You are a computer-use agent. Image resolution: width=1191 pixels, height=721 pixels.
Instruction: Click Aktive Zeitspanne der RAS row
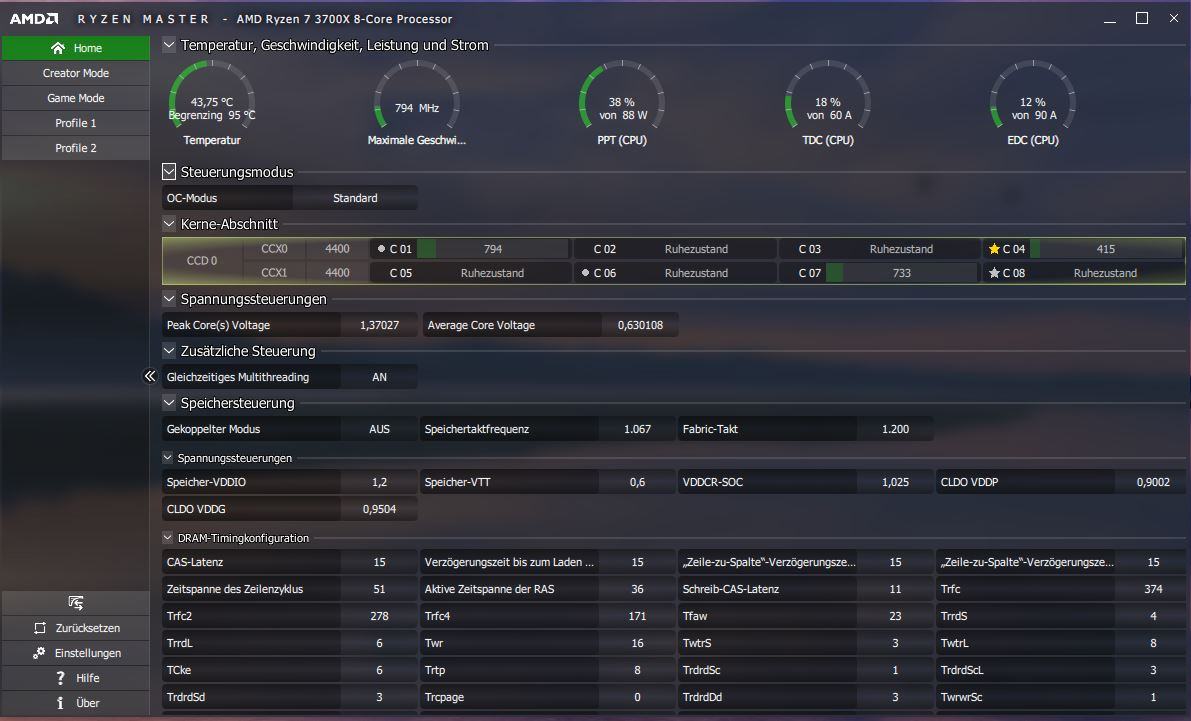(548, 589)
